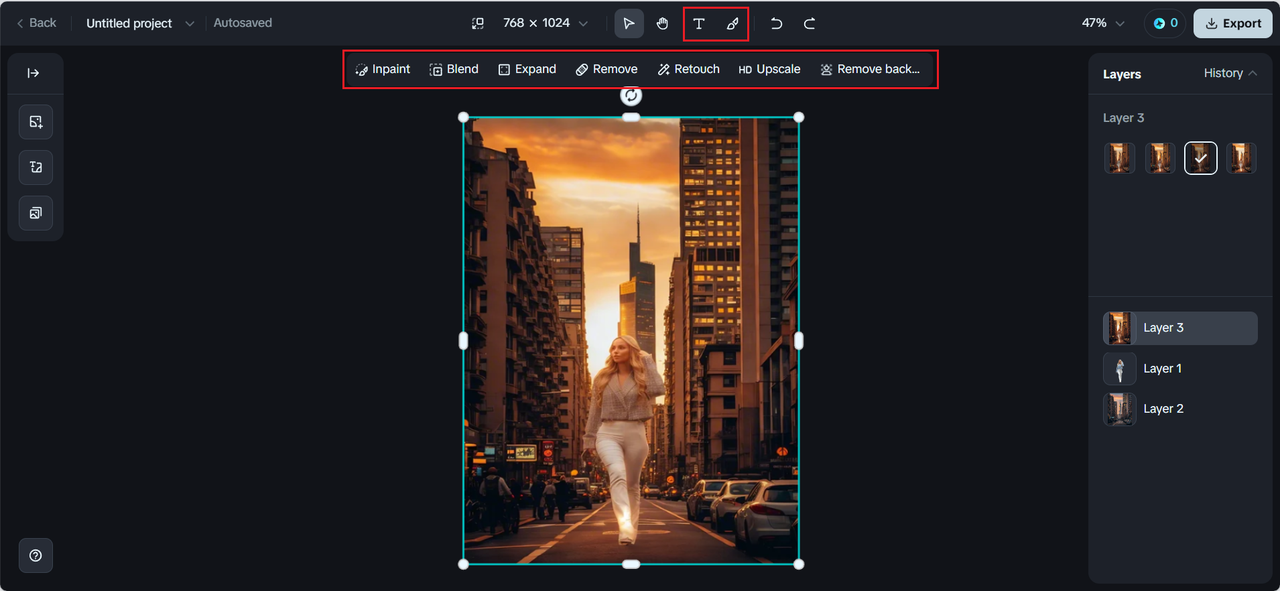Open the Expand image tool
Screen dimensions: 1280x591
[x=527, y=69]
